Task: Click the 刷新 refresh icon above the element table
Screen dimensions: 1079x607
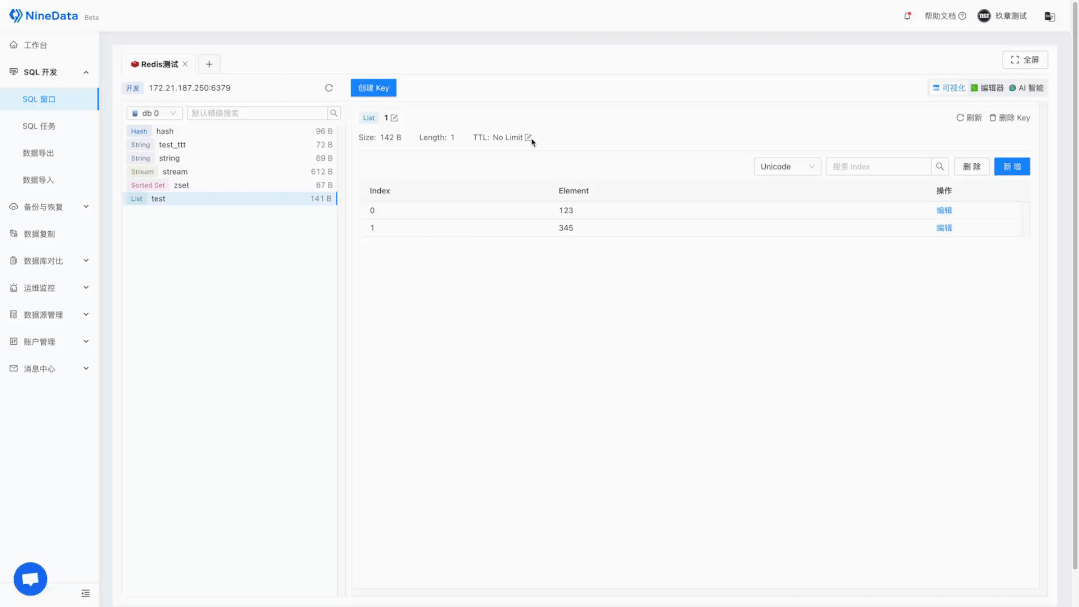Action: [x=960, y=117]
